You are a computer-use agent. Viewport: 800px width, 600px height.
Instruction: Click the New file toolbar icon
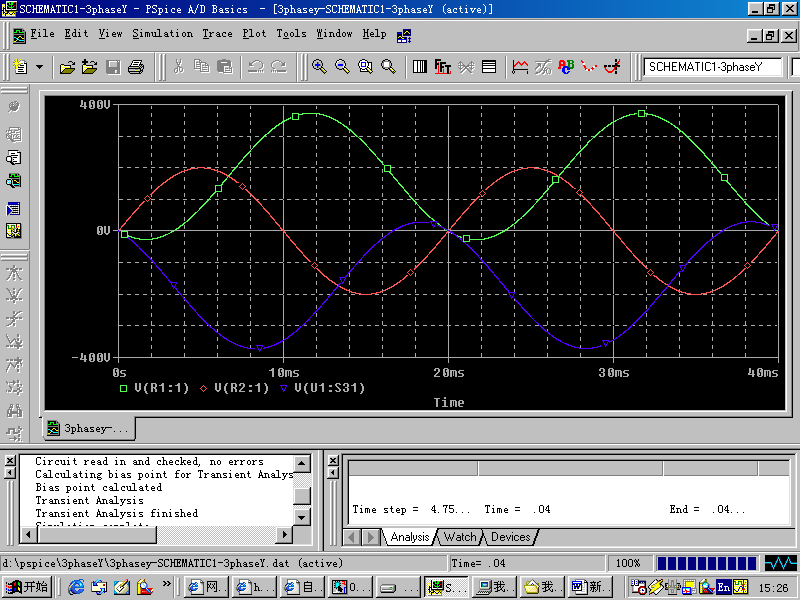click(20, 66)
